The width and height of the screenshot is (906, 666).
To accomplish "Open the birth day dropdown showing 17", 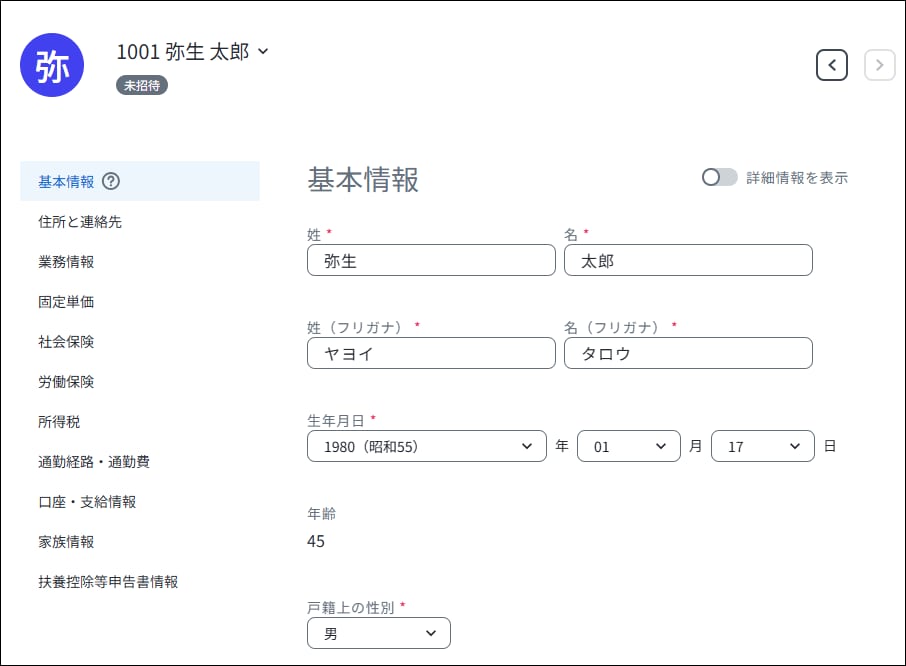I will point(763,446).
